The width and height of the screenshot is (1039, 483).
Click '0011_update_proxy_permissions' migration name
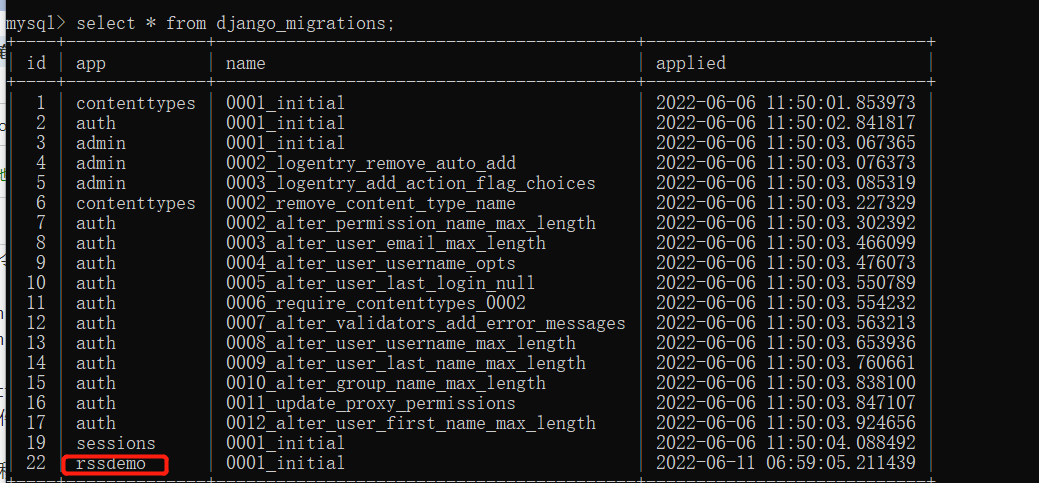(x=370, y=403)
